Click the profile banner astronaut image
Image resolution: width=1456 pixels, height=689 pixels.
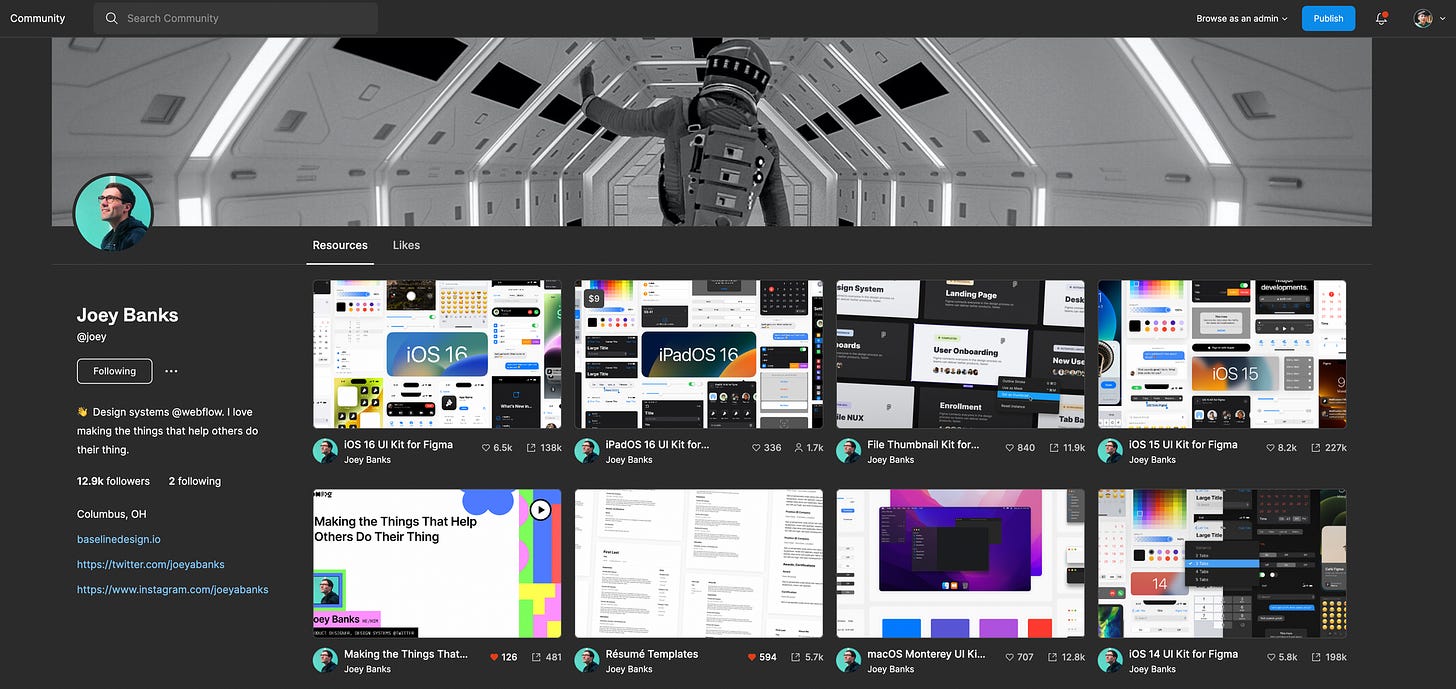(712, 132)
